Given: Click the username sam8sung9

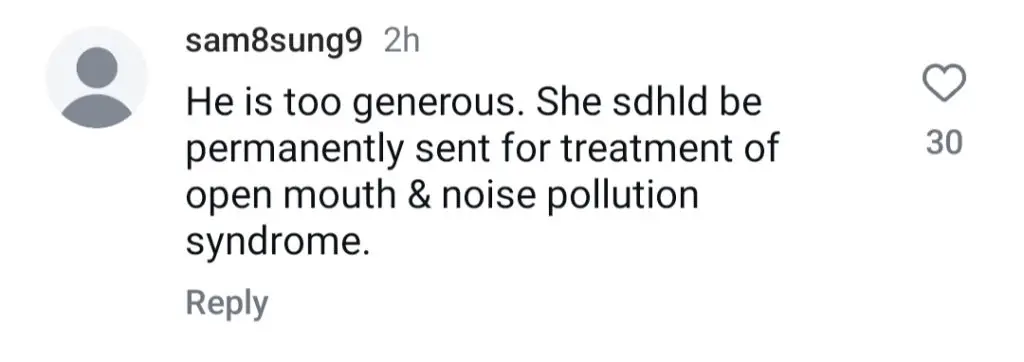Looking at the screenshot, I should pos(274,42).
